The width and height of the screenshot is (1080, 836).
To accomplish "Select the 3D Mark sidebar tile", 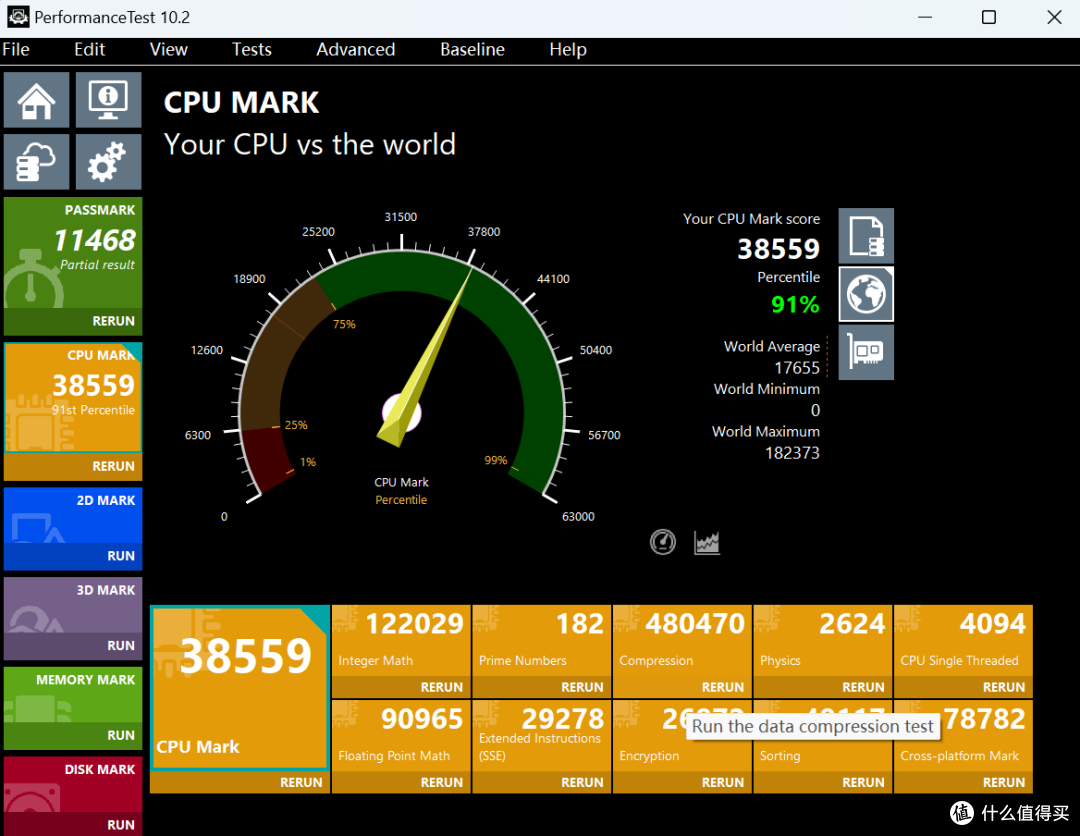I will [x=73, y=605].
